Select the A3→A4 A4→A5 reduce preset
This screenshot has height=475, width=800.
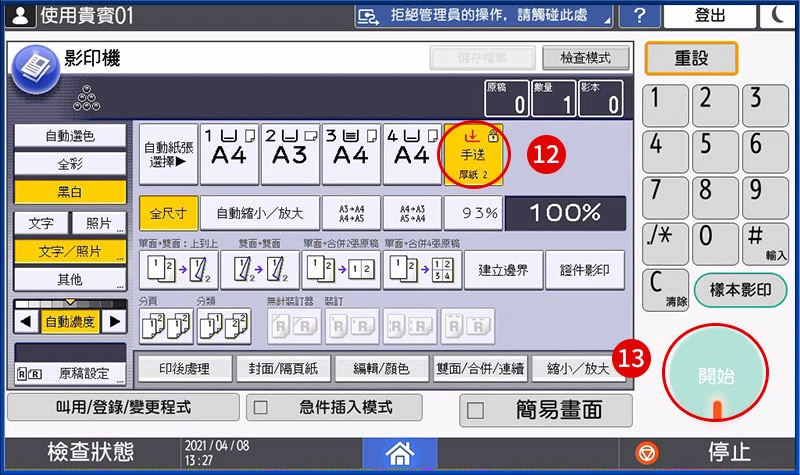click(351, 213)
